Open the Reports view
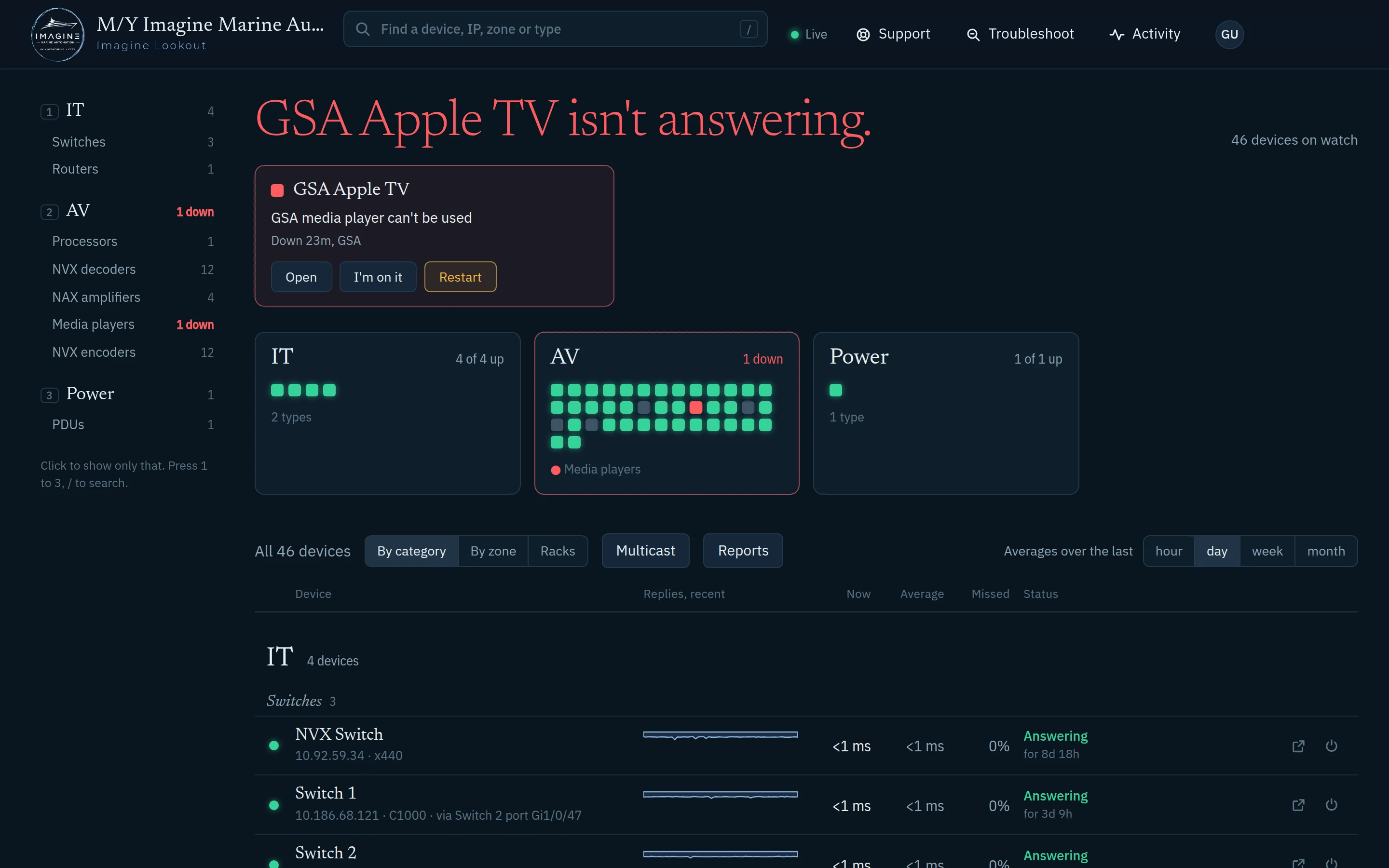 point(743,551)
